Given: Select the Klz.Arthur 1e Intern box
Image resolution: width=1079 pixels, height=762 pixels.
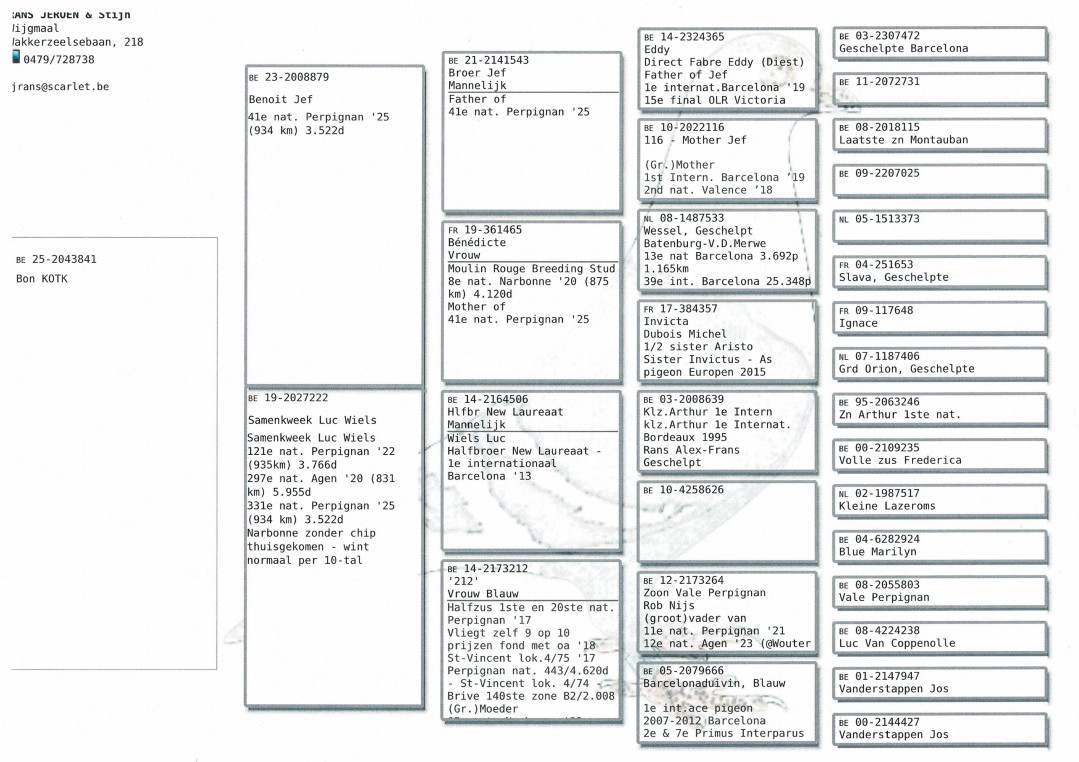Looking at the screenshot, I should (728, 430).
